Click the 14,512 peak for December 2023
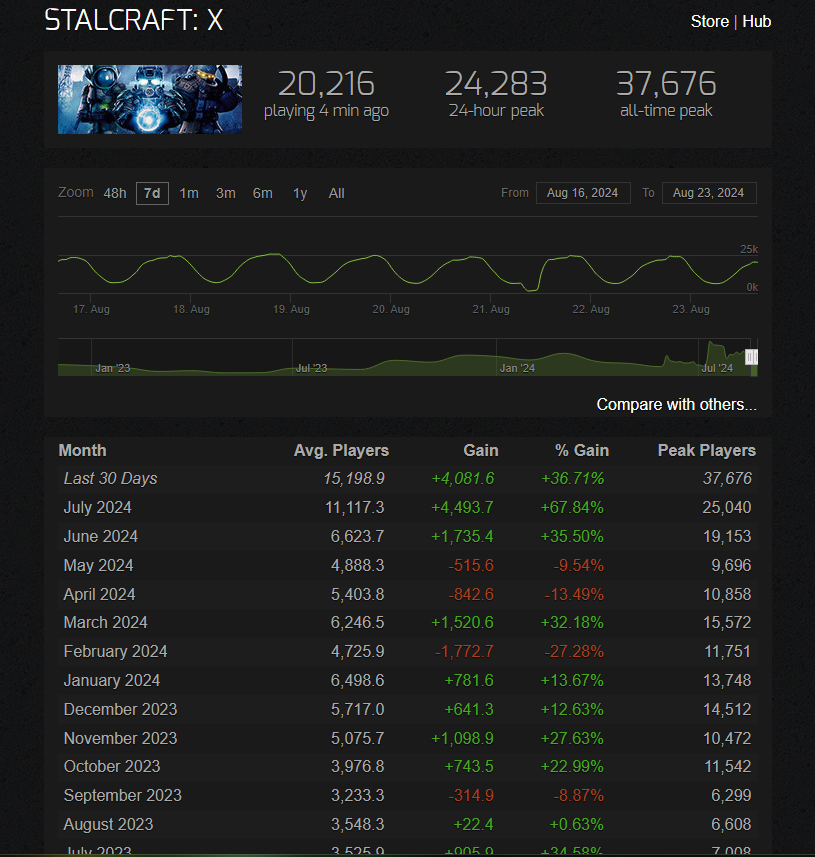The height and width of the screenshot is (857, 815). pos(727,709)
